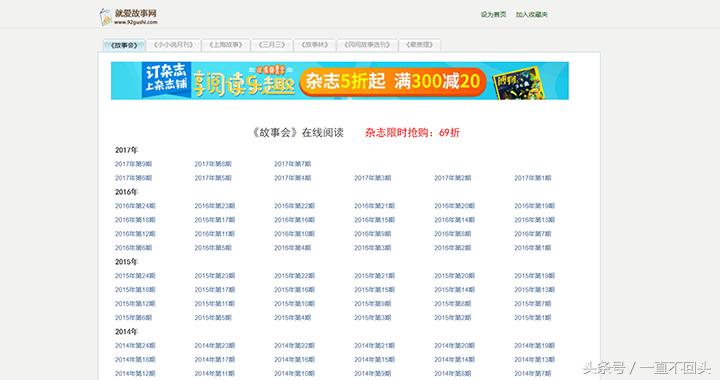This screenshot has height=380, width=720.
Task: Click the magazine discount banner 杂志5折起
Action: point(340,81)
